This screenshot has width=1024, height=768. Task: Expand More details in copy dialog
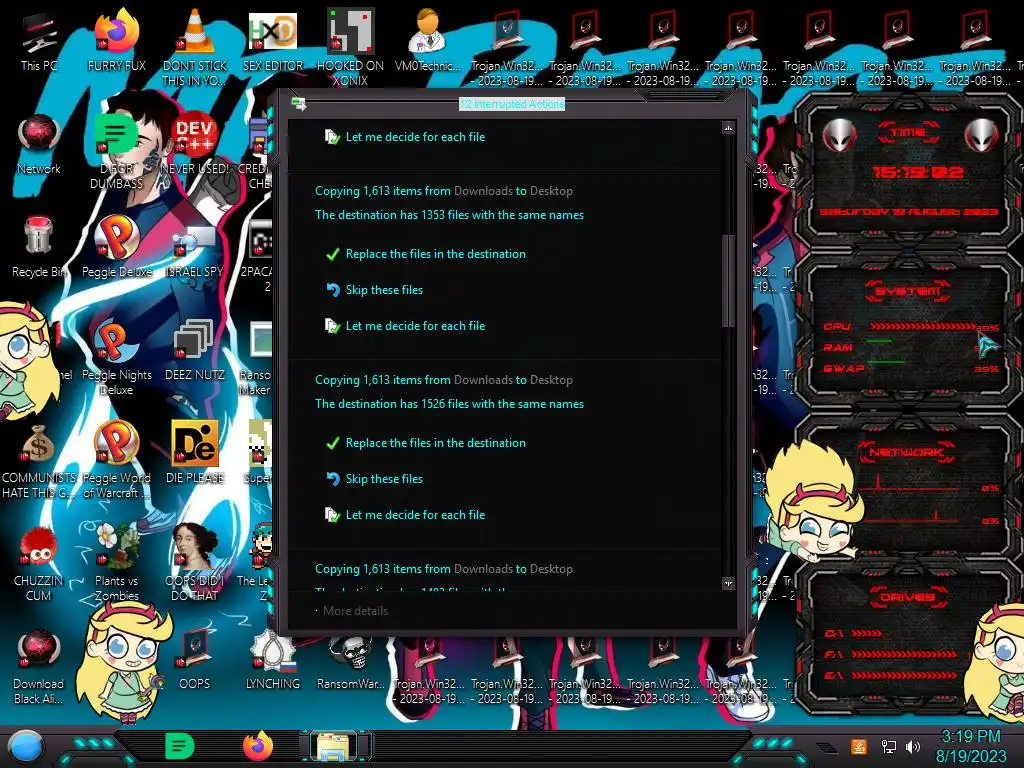tap(352, 611)
